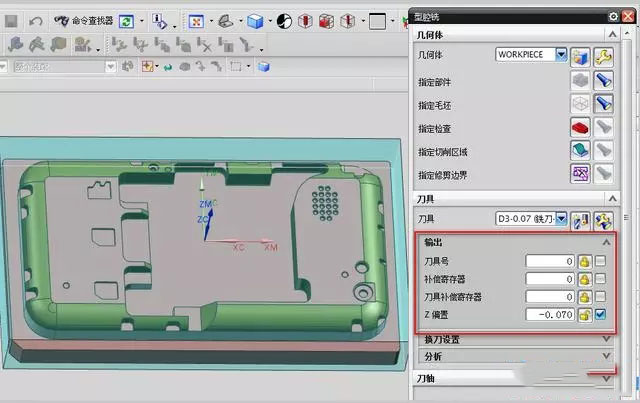Viewport: 640px width, 403px height.
Task: Expand the 分析 section
Action: point(606,356)
